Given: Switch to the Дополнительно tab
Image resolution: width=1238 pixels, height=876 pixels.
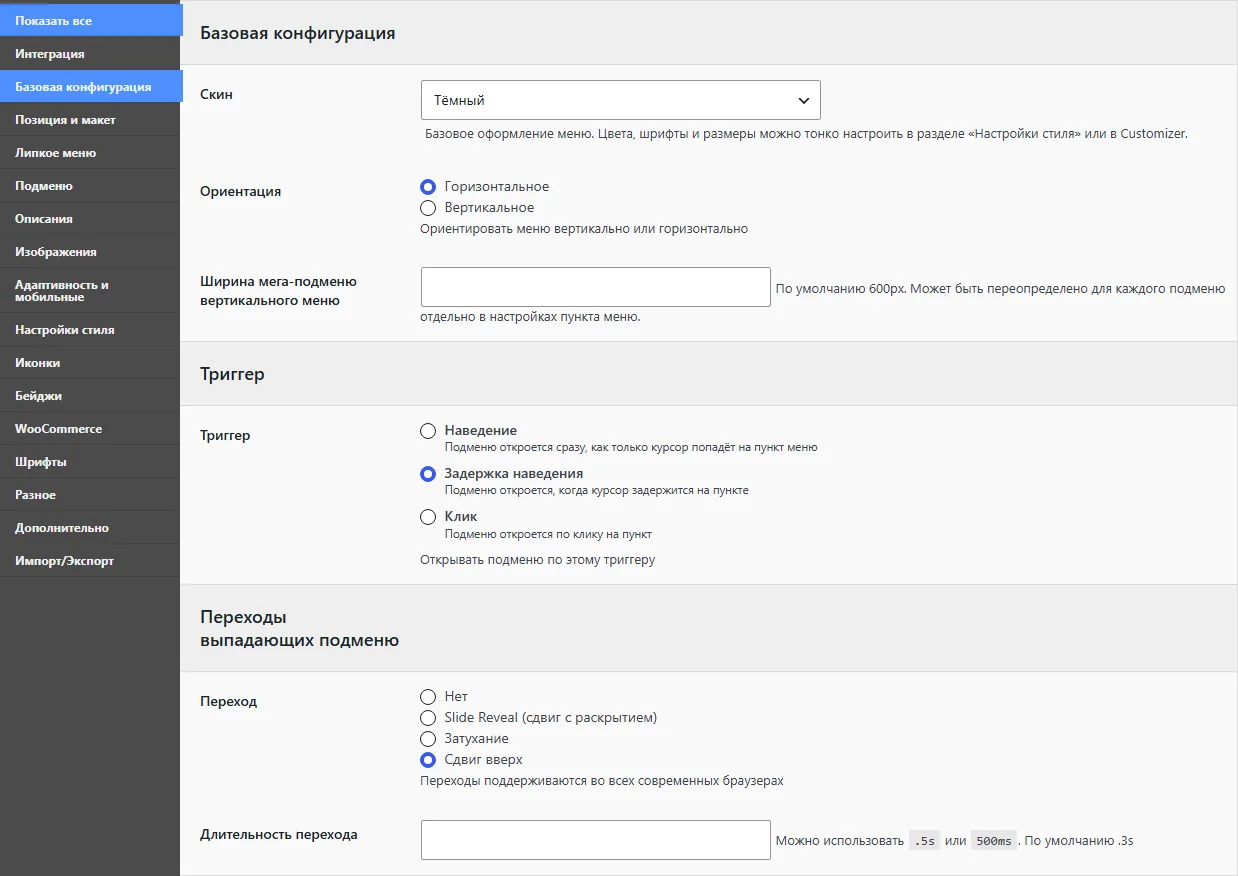Looking at the screenshot, I should [x=90, y=528].
